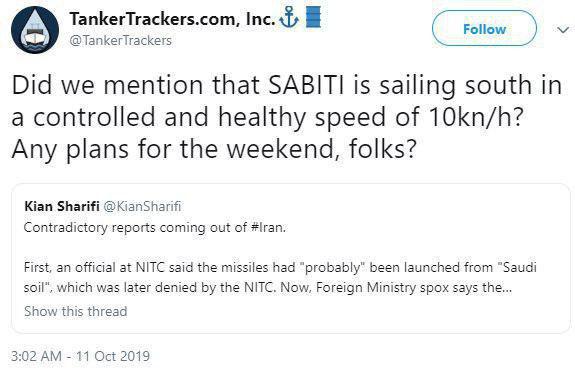
Task: Click 'Contradictory reports coming out' line
Action: click(x=154, y=227)
